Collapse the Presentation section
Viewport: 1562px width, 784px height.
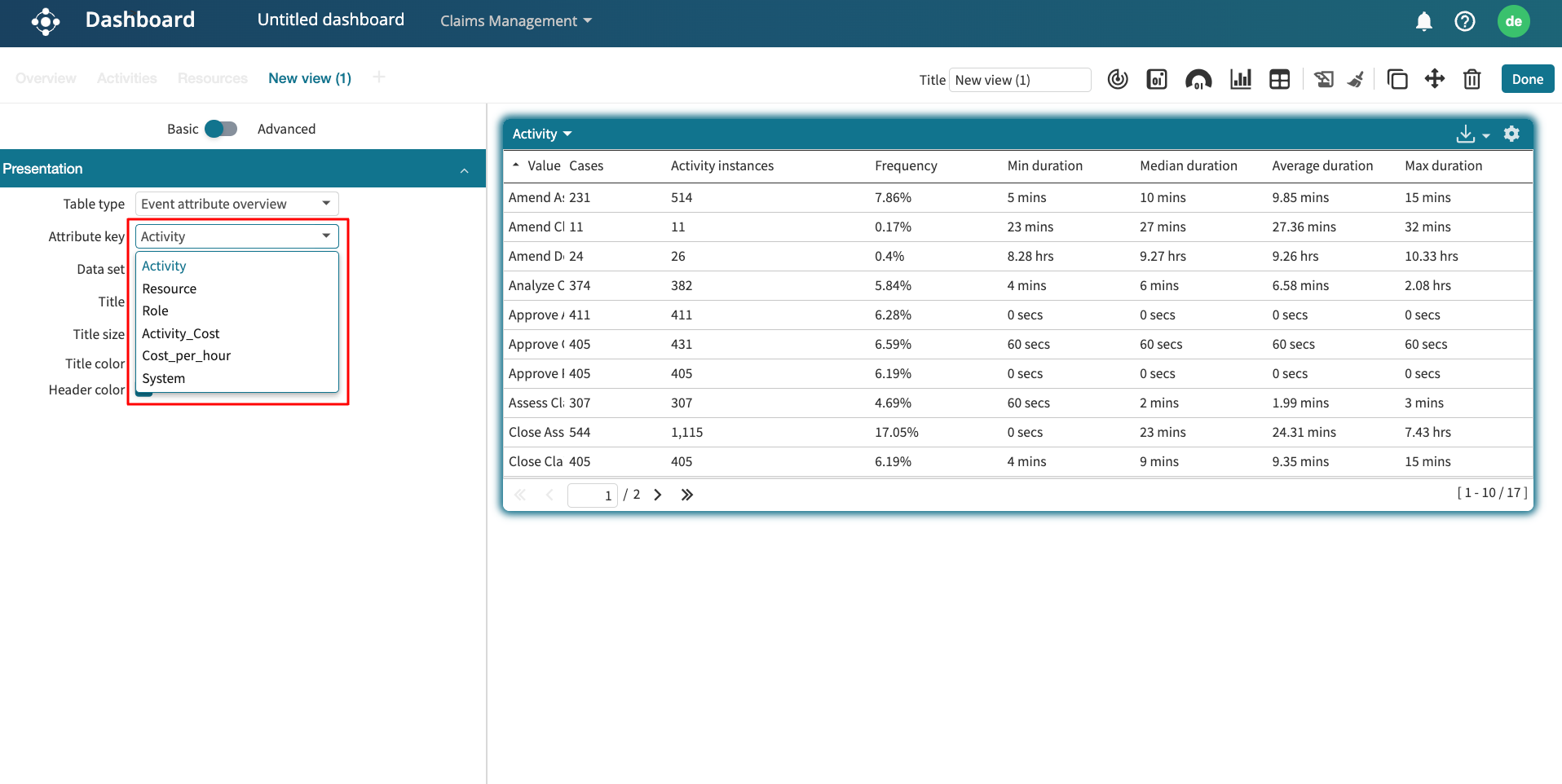click(464, 170)
